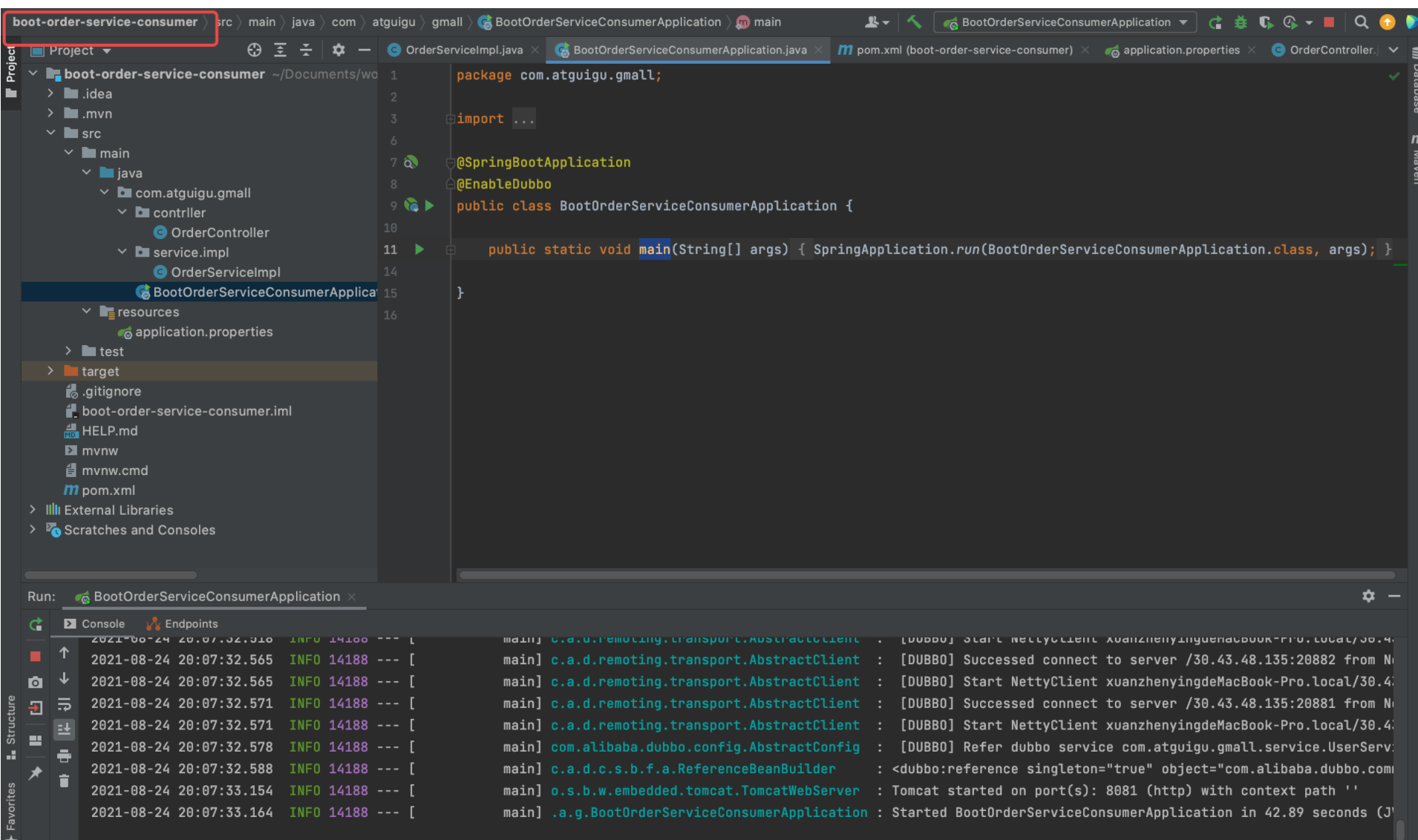Click Expand All in Project panel
Image resolution: width=1418 pixels, height=840 pixels.
pos(281,50)
